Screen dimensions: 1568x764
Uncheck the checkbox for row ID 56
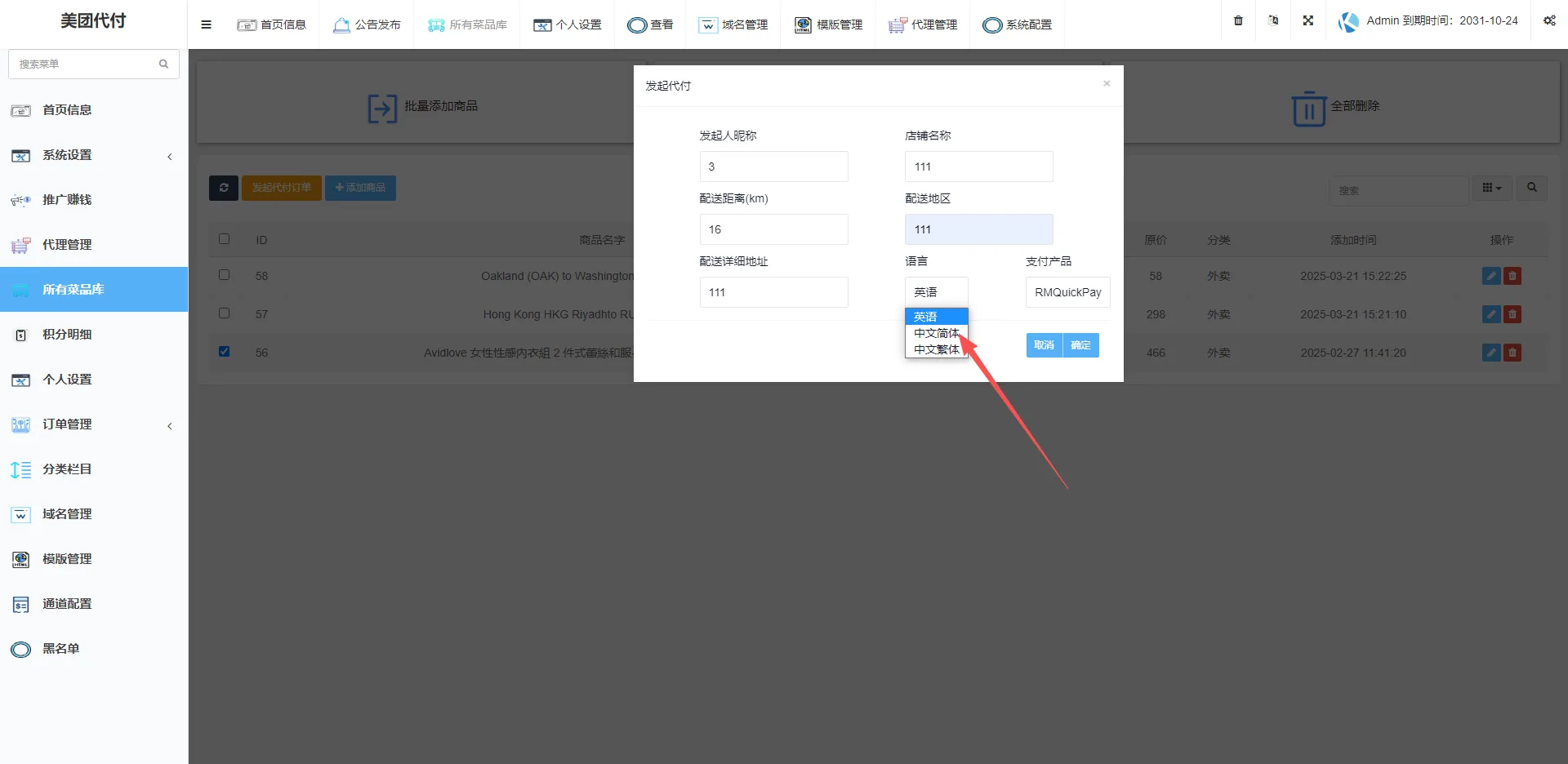click(x=224, y=352)
